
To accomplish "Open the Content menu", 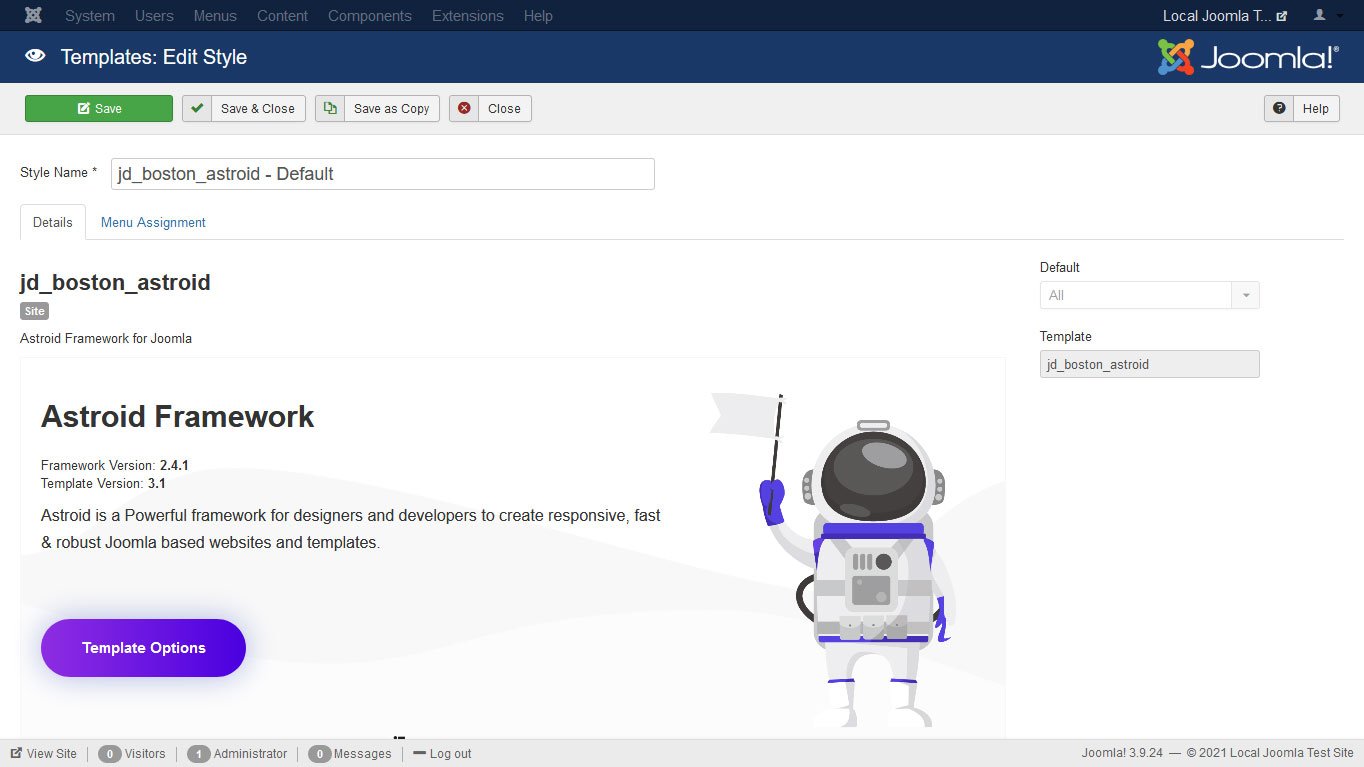I will click(x=282, y=16).
